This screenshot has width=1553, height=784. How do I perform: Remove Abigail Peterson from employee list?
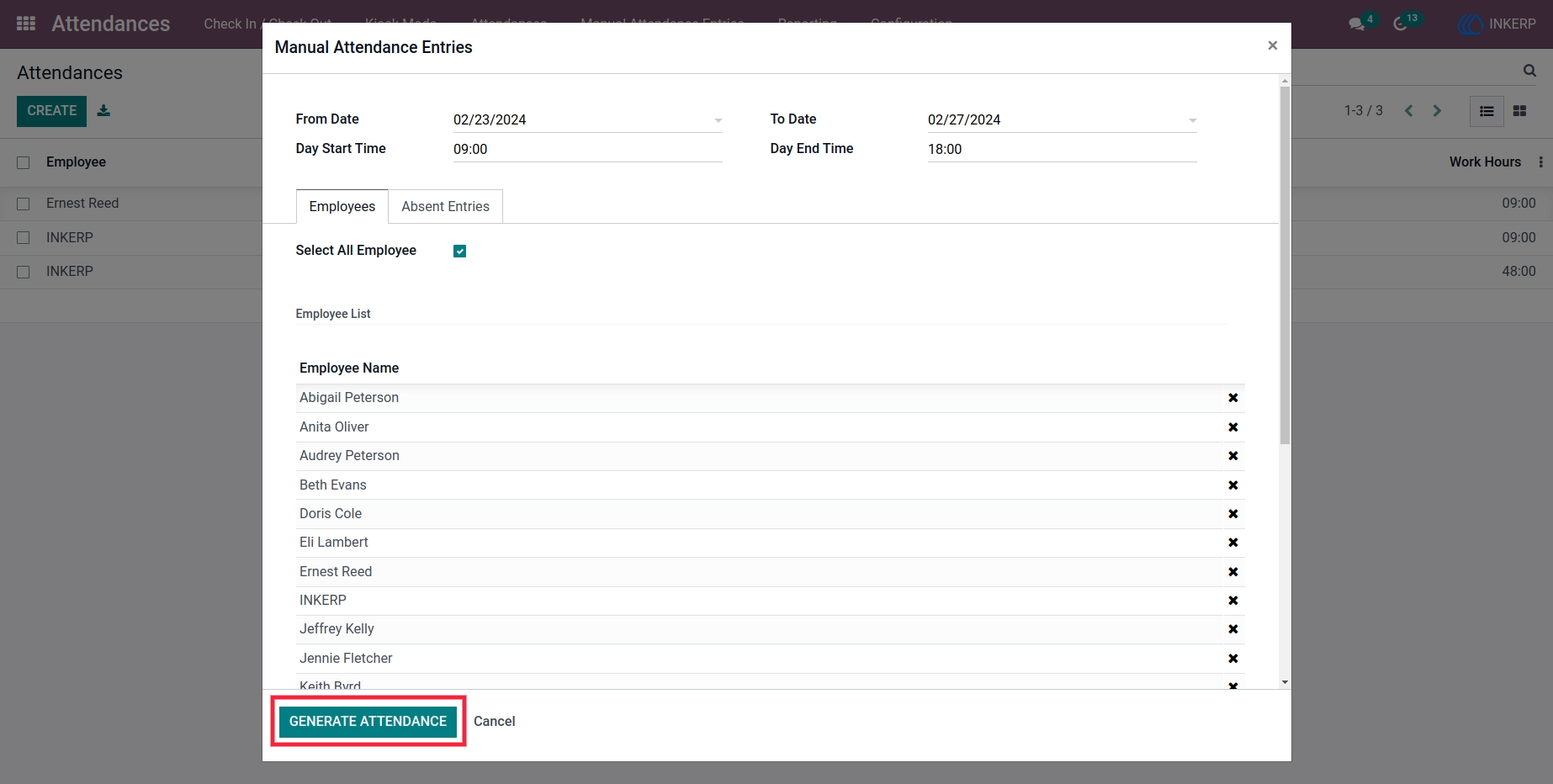1233,398
